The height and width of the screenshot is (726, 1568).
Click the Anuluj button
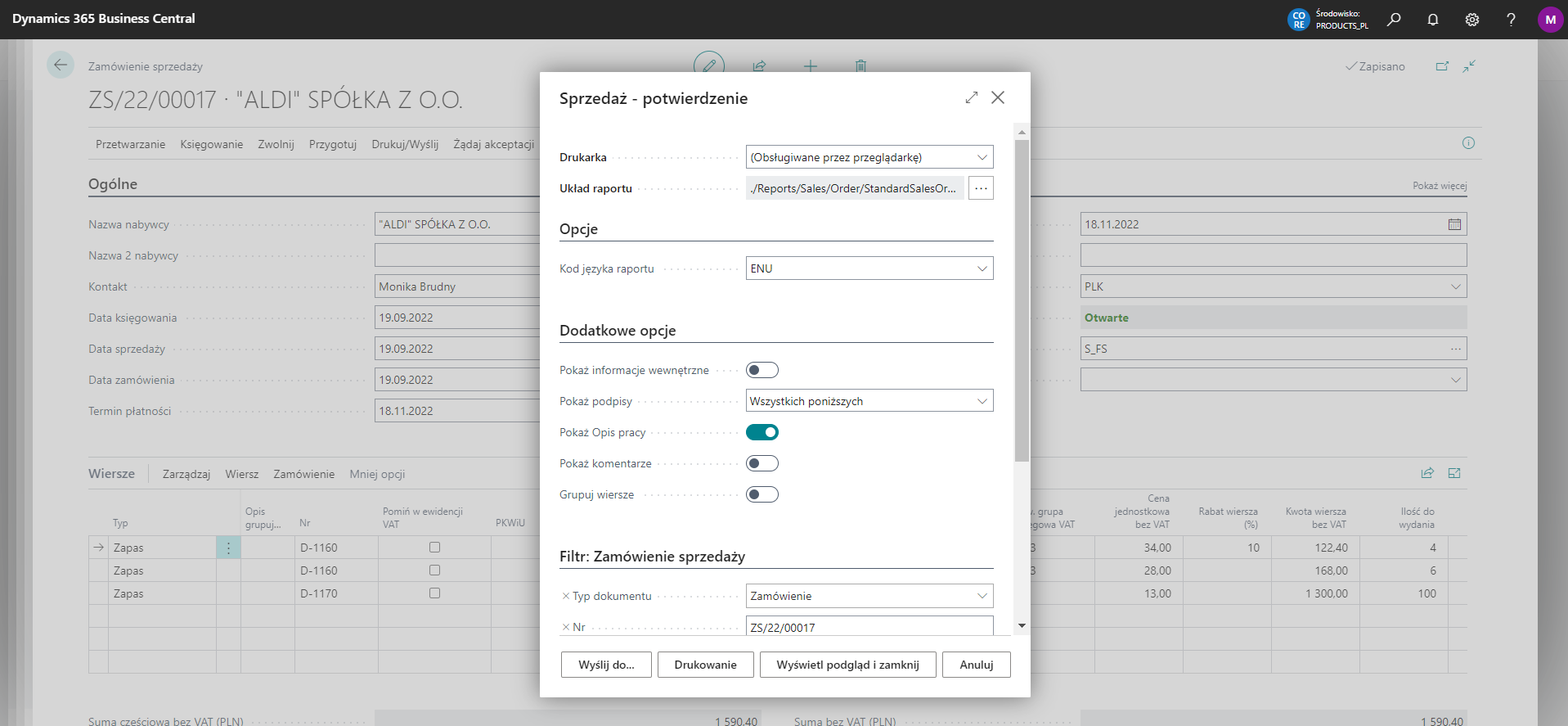pos(977,665)
